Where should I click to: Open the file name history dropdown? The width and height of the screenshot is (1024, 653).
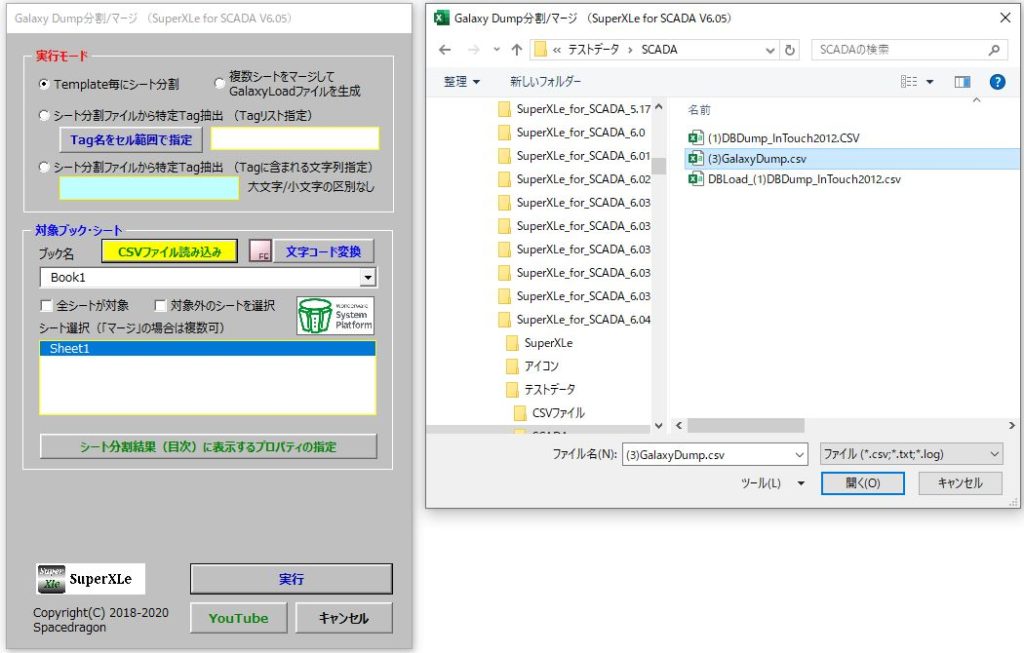coord(799,454)
